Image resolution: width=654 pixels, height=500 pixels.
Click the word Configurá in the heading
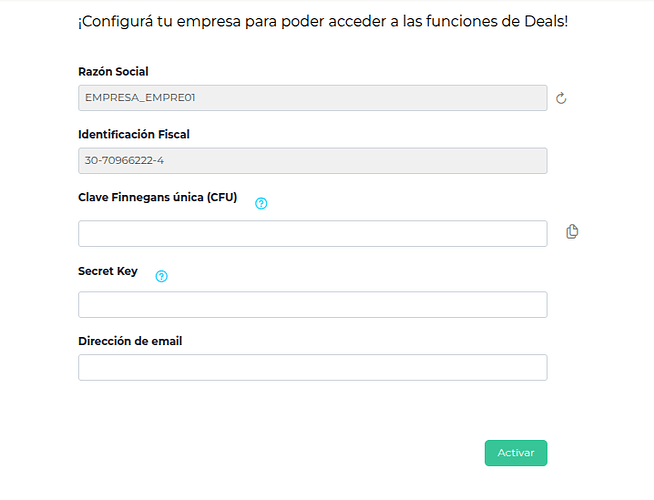tap(120, 20)
